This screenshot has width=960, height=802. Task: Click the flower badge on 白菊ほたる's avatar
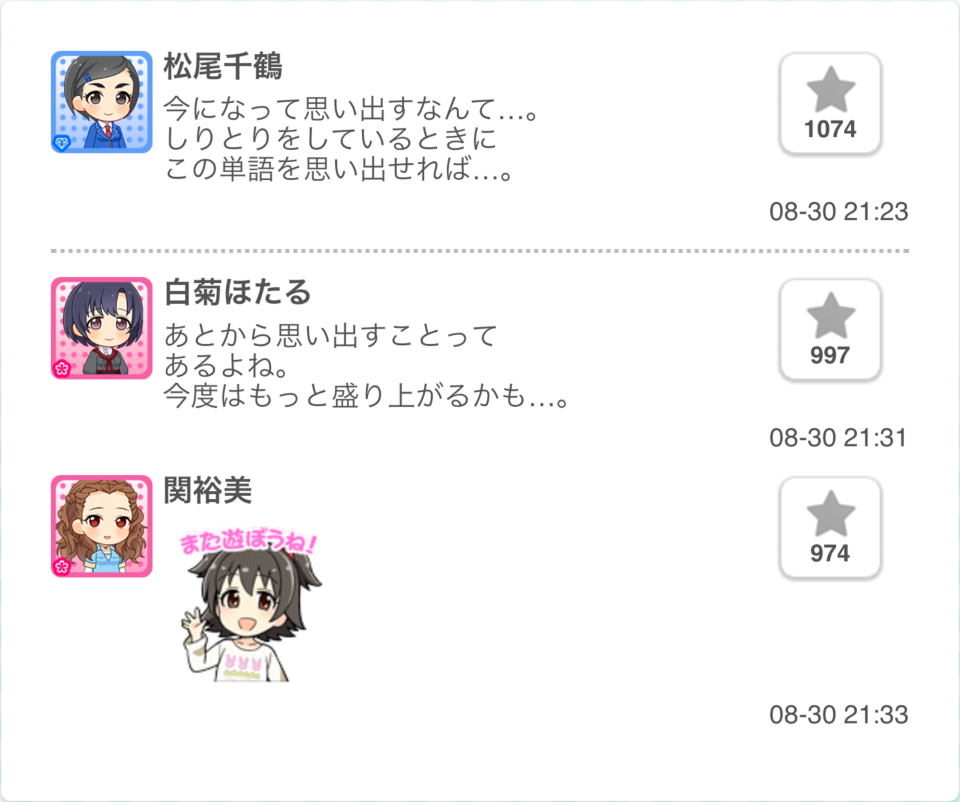coord(62,369)
